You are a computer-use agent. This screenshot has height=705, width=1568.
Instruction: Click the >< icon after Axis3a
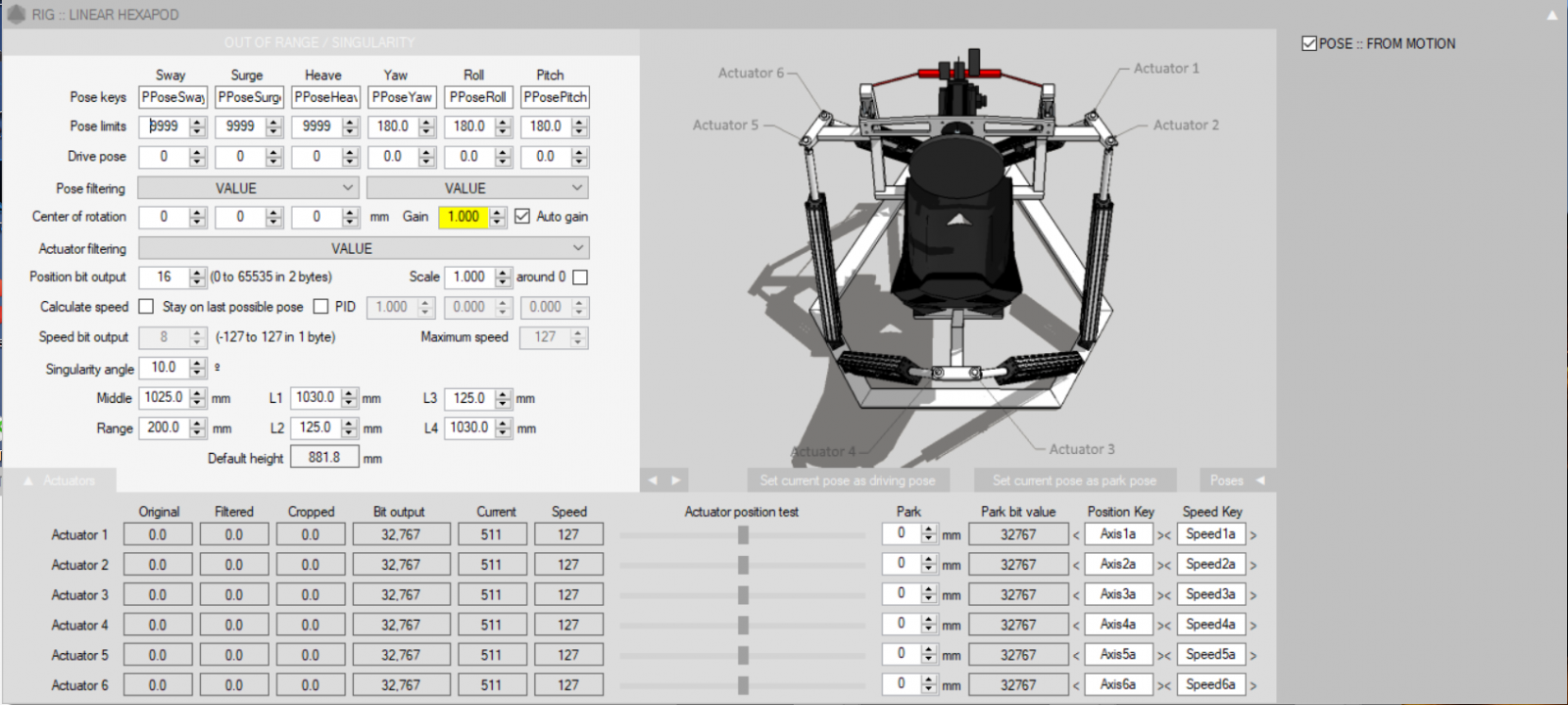pyautogui.click(x=1164, y=596)
